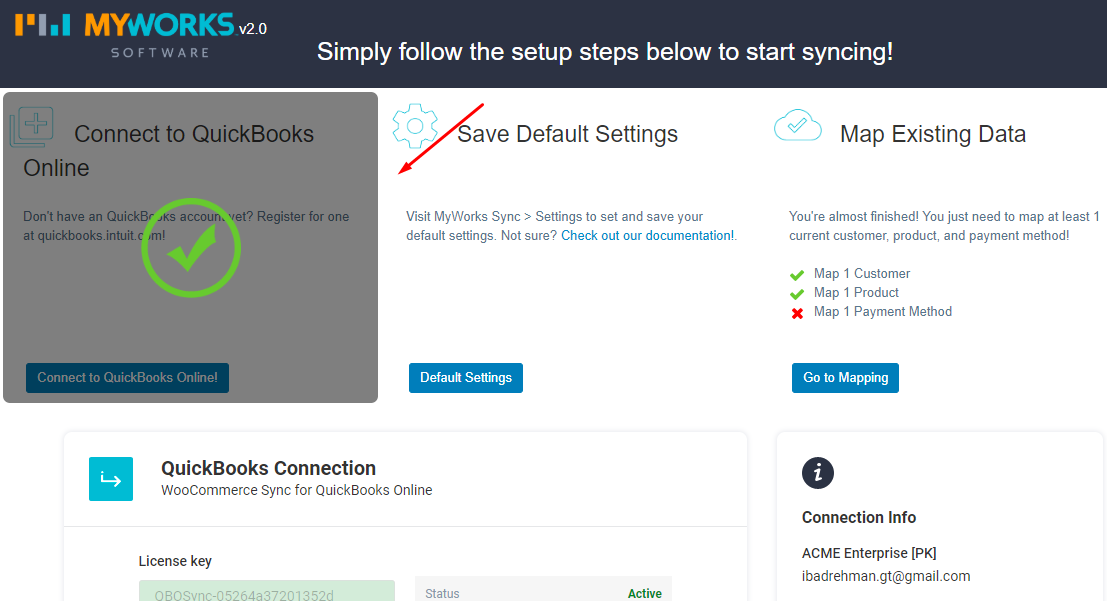Click the Active status label
1107x601 pixels.
644,594
